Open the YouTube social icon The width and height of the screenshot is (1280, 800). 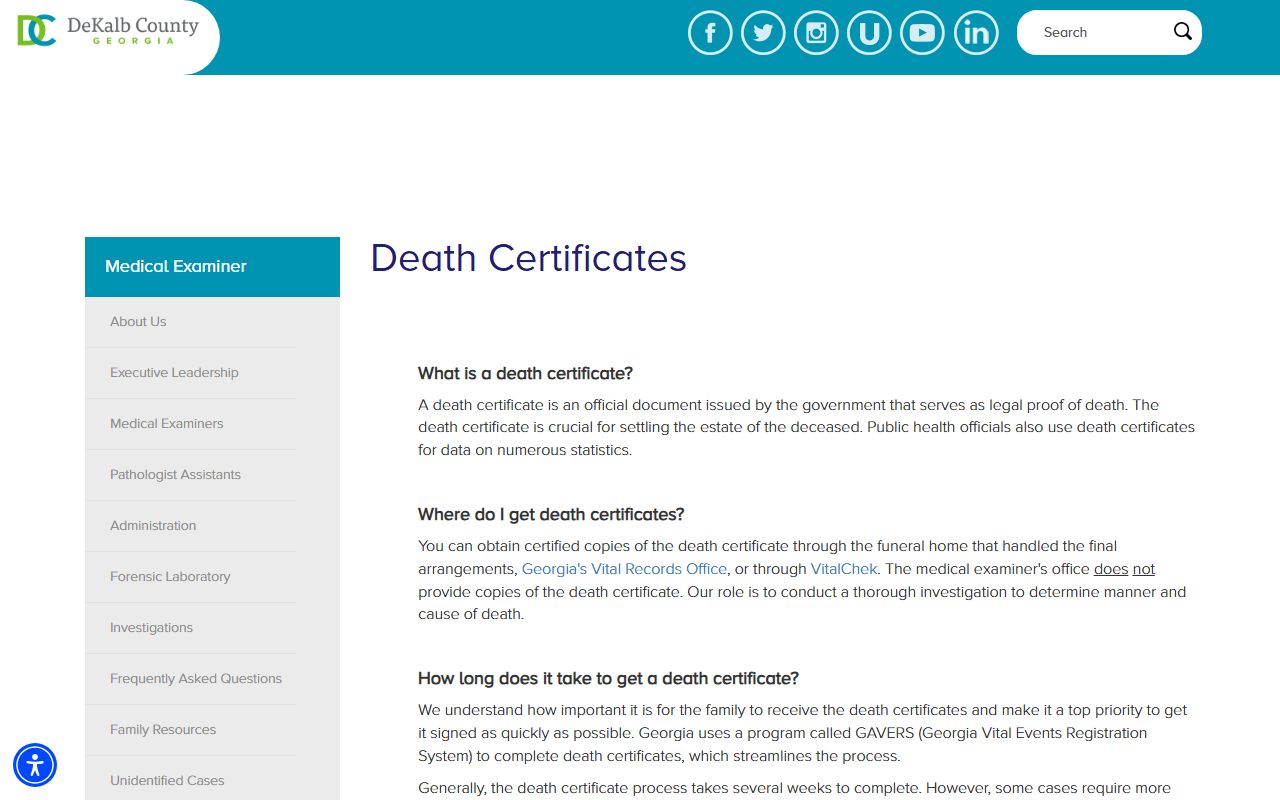922,33
